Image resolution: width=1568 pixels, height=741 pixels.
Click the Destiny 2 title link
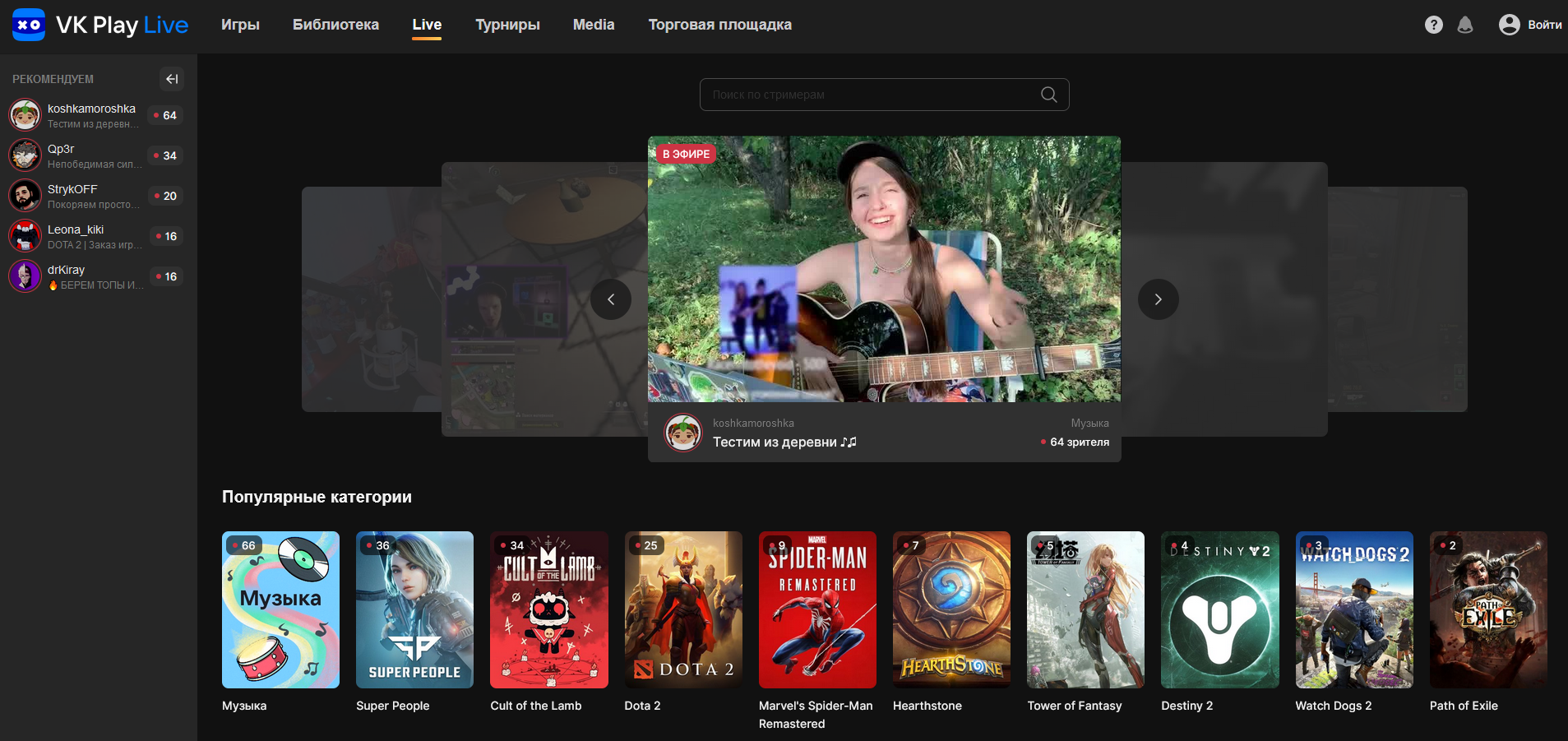coord(1187,706)
